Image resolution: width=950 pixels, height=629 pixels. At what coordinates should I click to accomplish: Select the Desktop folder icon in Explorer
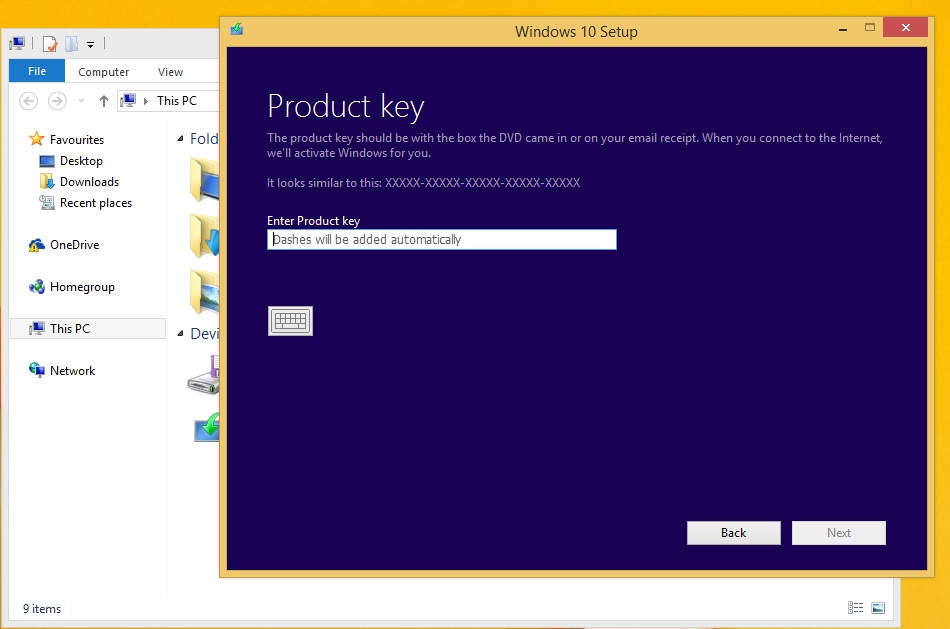(x=205, y=179)
